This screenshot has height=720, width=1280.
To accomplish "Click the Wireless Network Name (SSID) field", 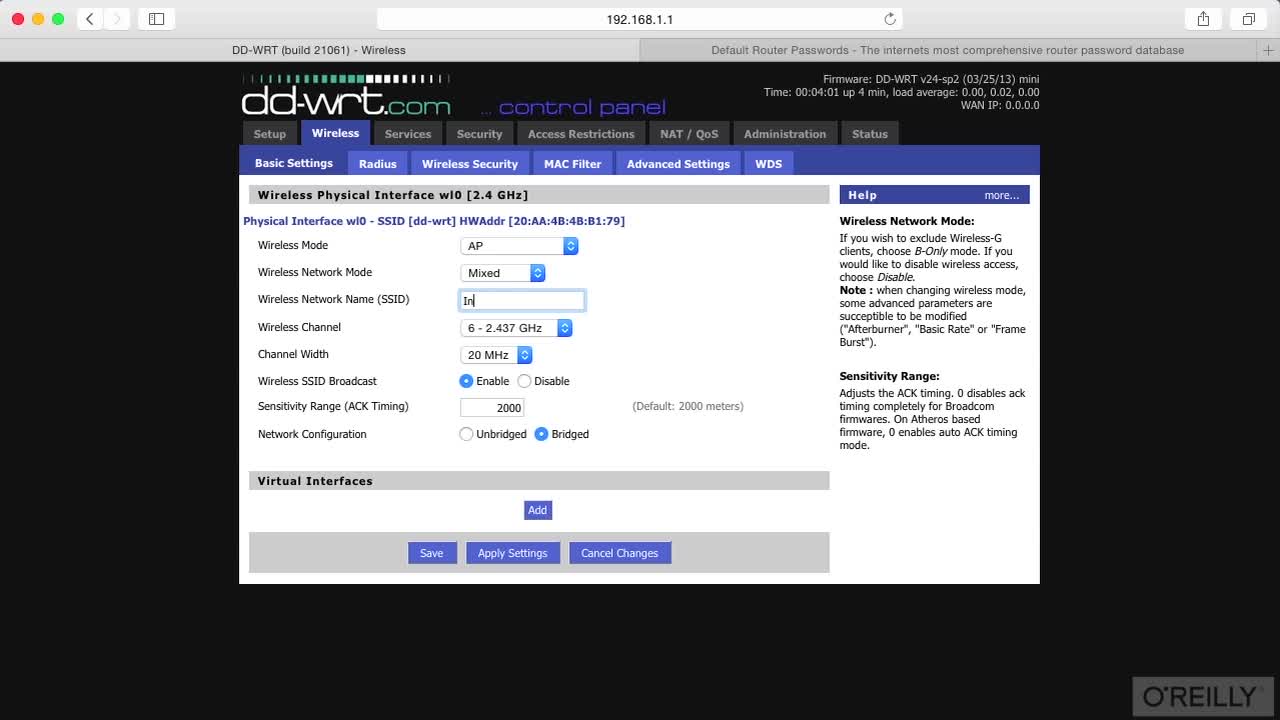I will tap(522, 300).
